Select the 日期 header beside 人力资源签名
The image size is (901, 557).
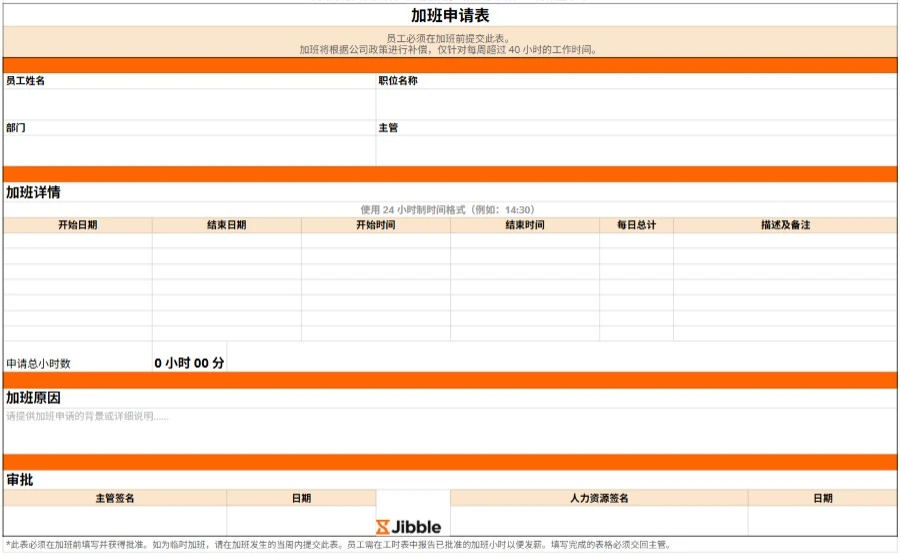pyautogui.click(x=823, y=498)
